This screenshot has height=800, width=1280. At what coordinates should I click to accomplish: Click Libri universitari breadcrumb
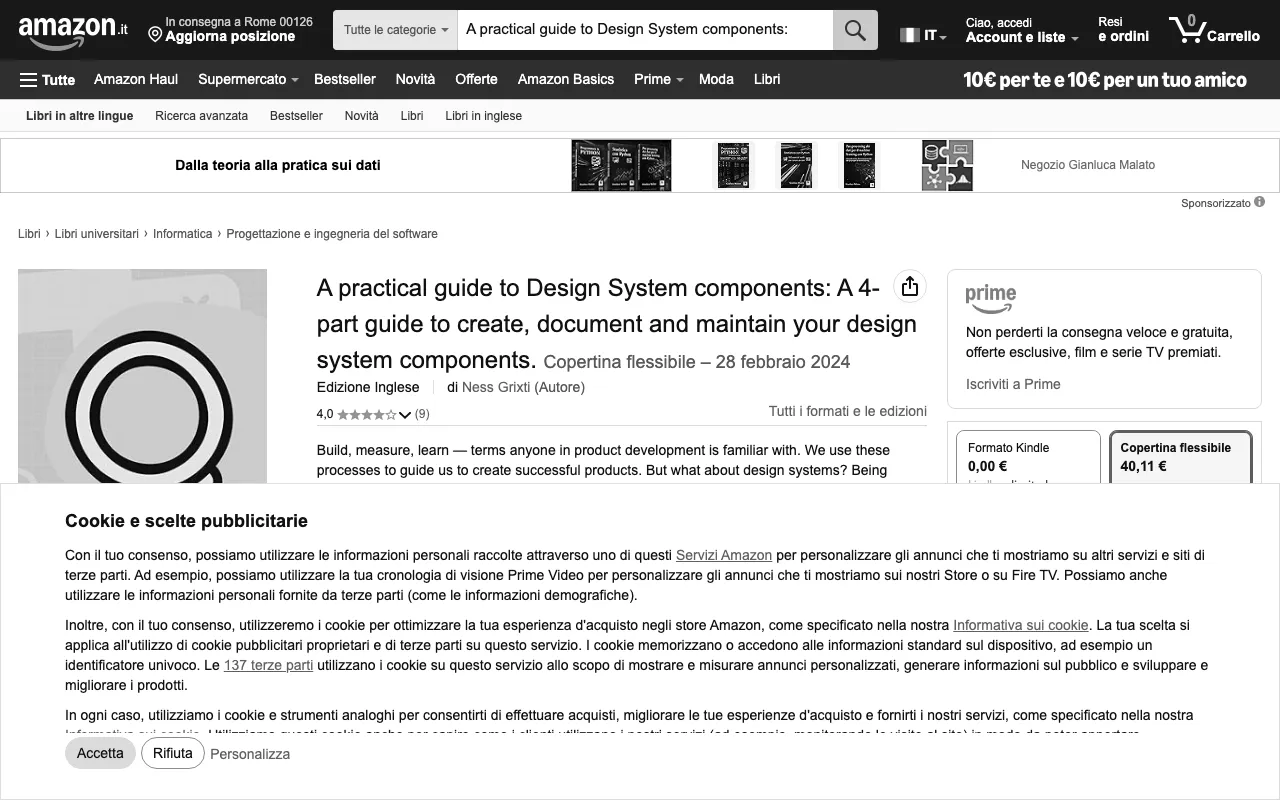pyautogui.click(x=97, y=234)
